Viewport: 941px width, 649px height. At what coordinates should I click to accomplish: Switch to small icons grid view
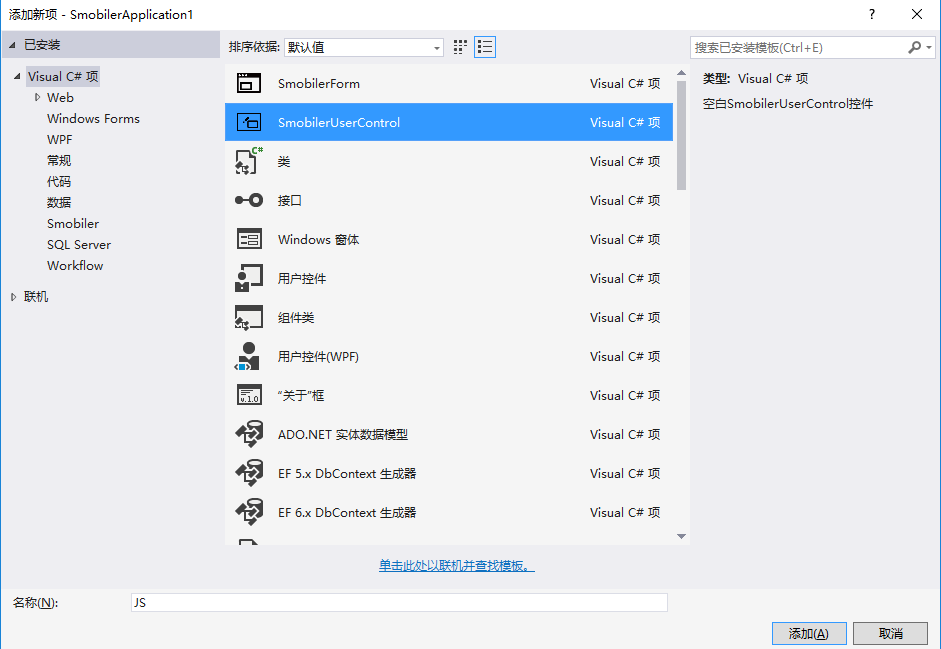(x=460, y=47)
